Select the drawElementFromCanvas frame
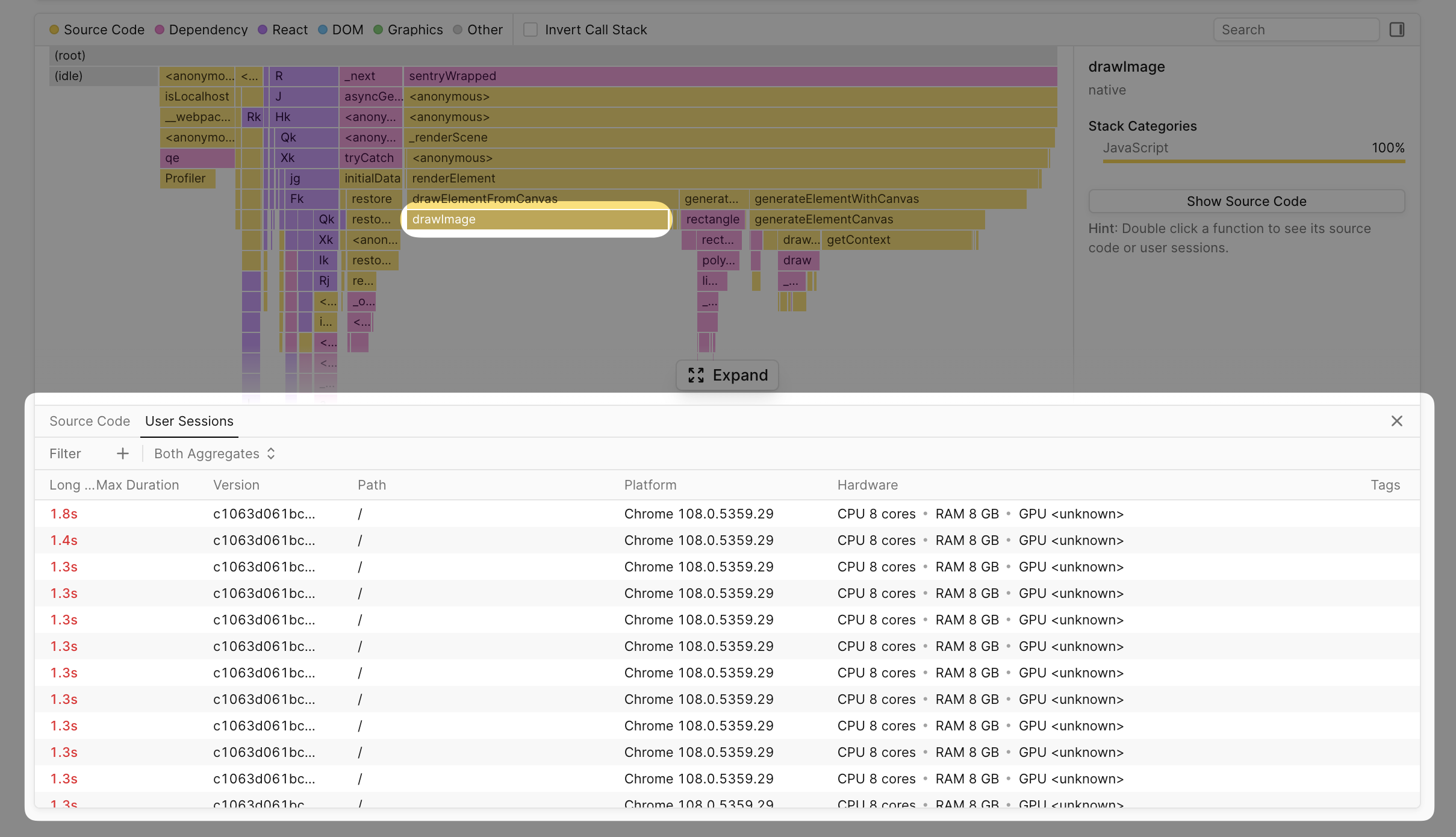Viewport: 1456px width, 837px height. pyautogui.click(x=542, y=199)
